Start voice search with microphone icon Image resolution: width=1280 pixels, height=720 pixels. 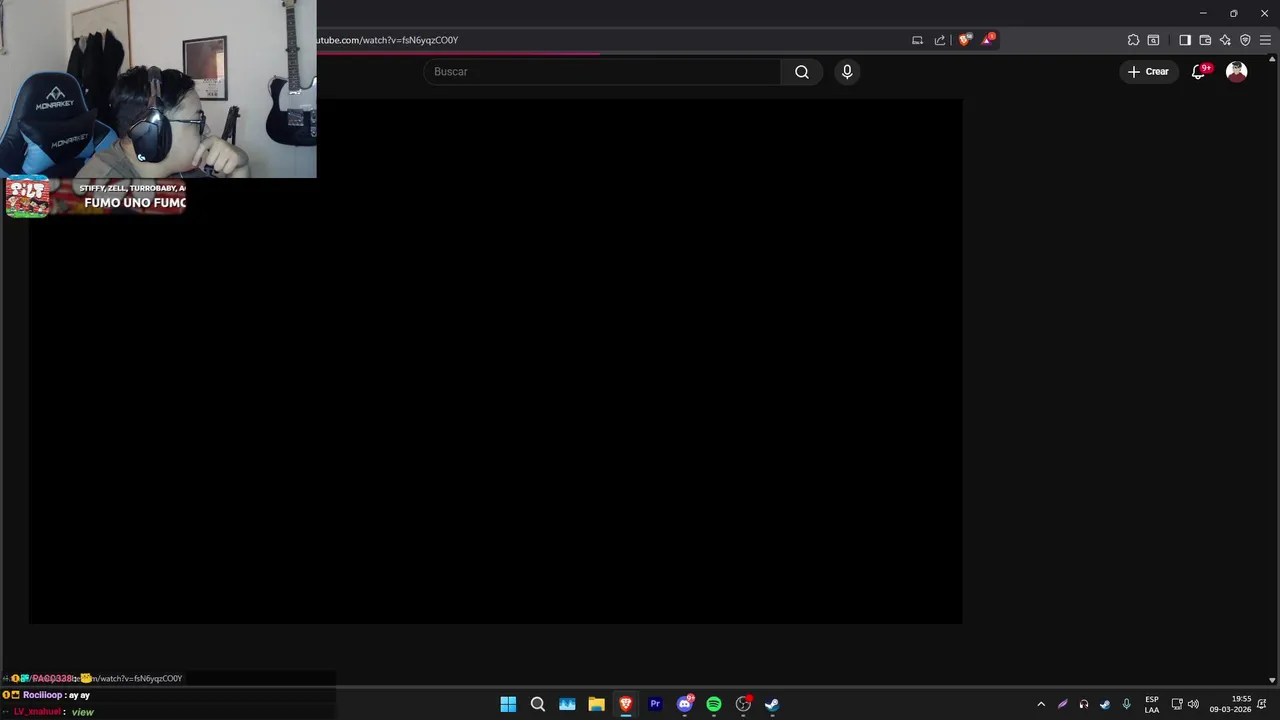click(x=847, y=72)
